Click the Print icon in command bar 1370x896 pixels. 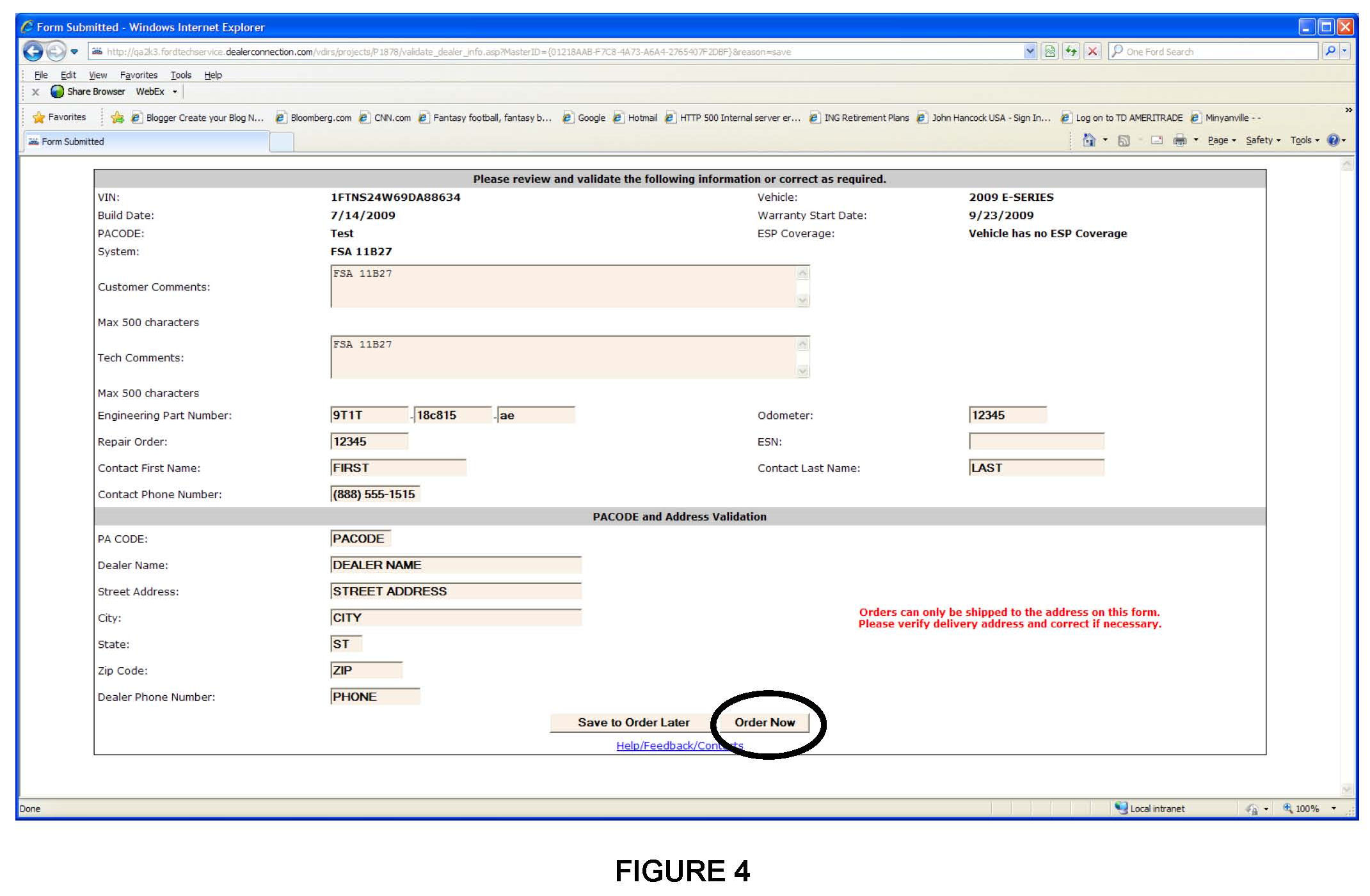pyautogui.click(x=1179, y=140)
